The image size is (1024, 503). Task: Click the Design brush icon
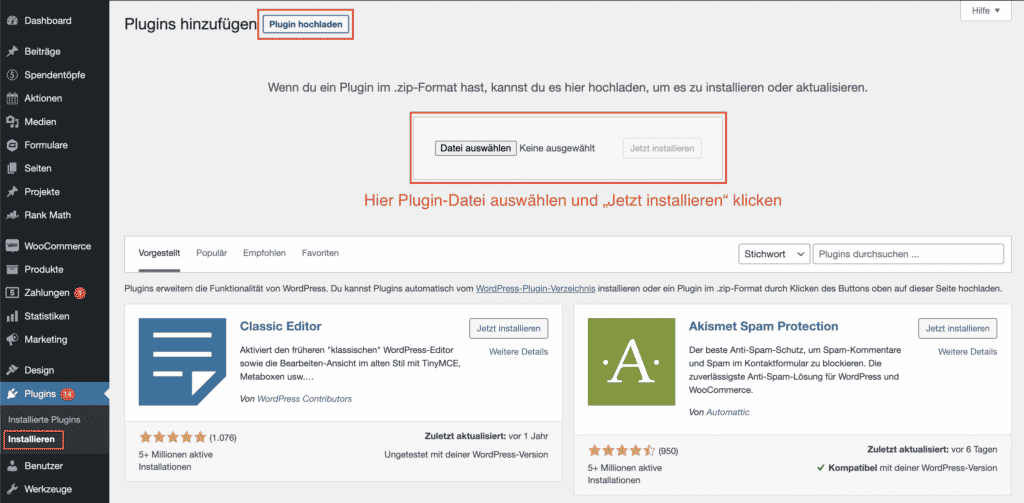coord(12,370)
